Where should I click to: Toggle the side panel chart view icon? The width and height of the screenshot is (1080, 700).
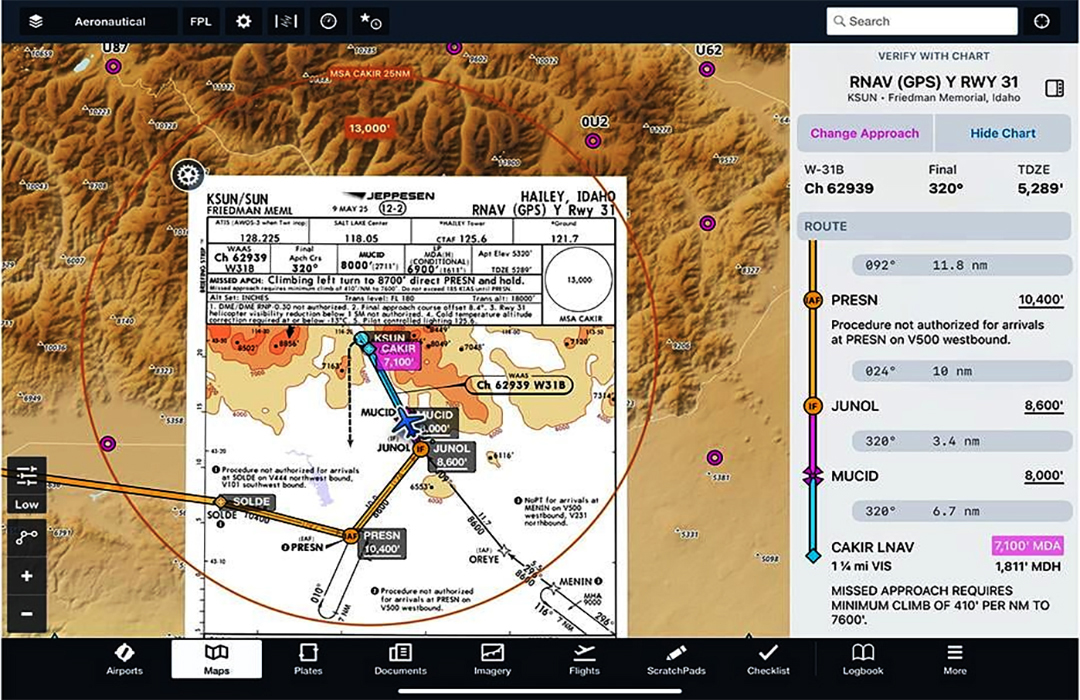click(x=1054, y=89)
